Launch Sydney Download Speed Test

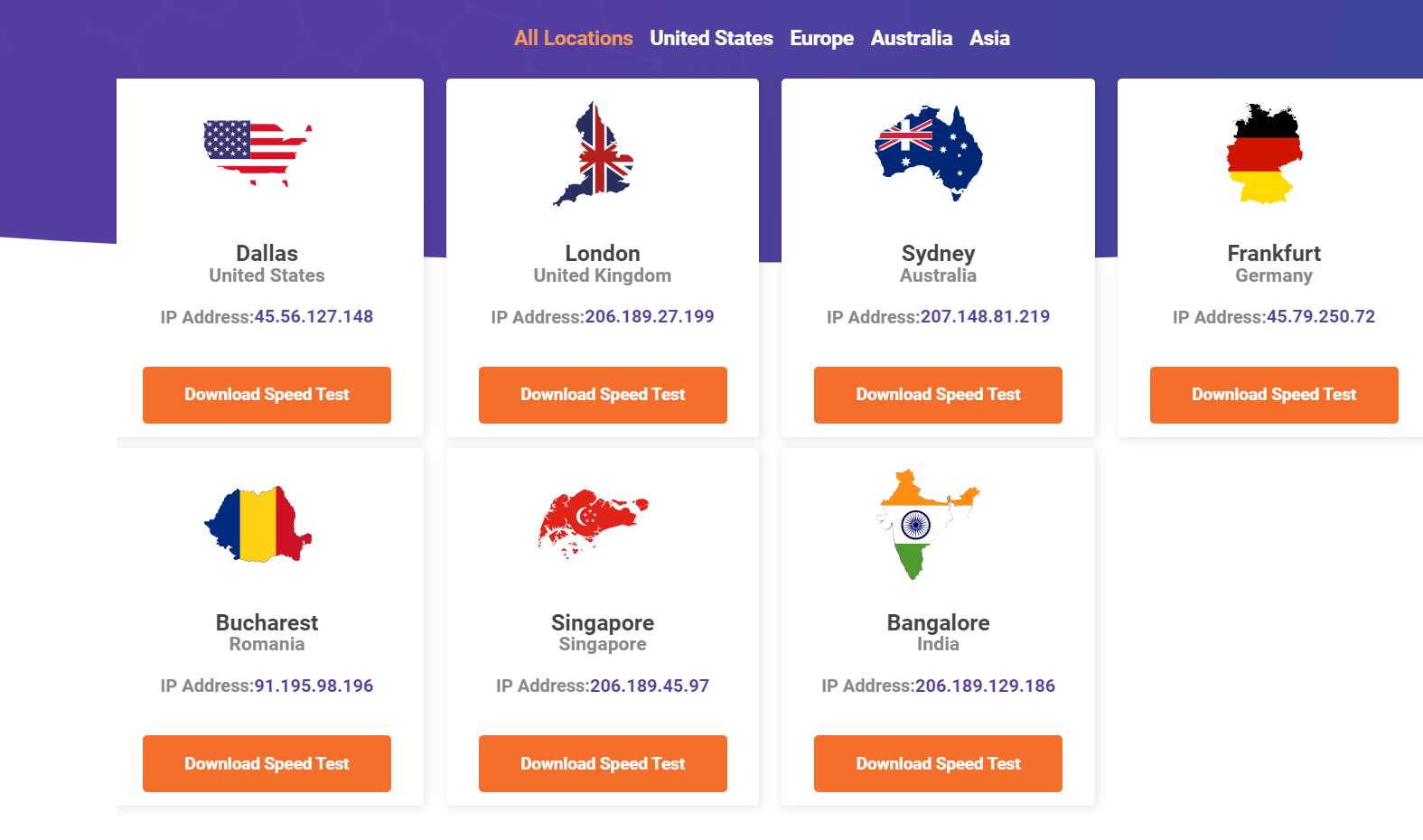pyautogui.click(x=938, y=395)
